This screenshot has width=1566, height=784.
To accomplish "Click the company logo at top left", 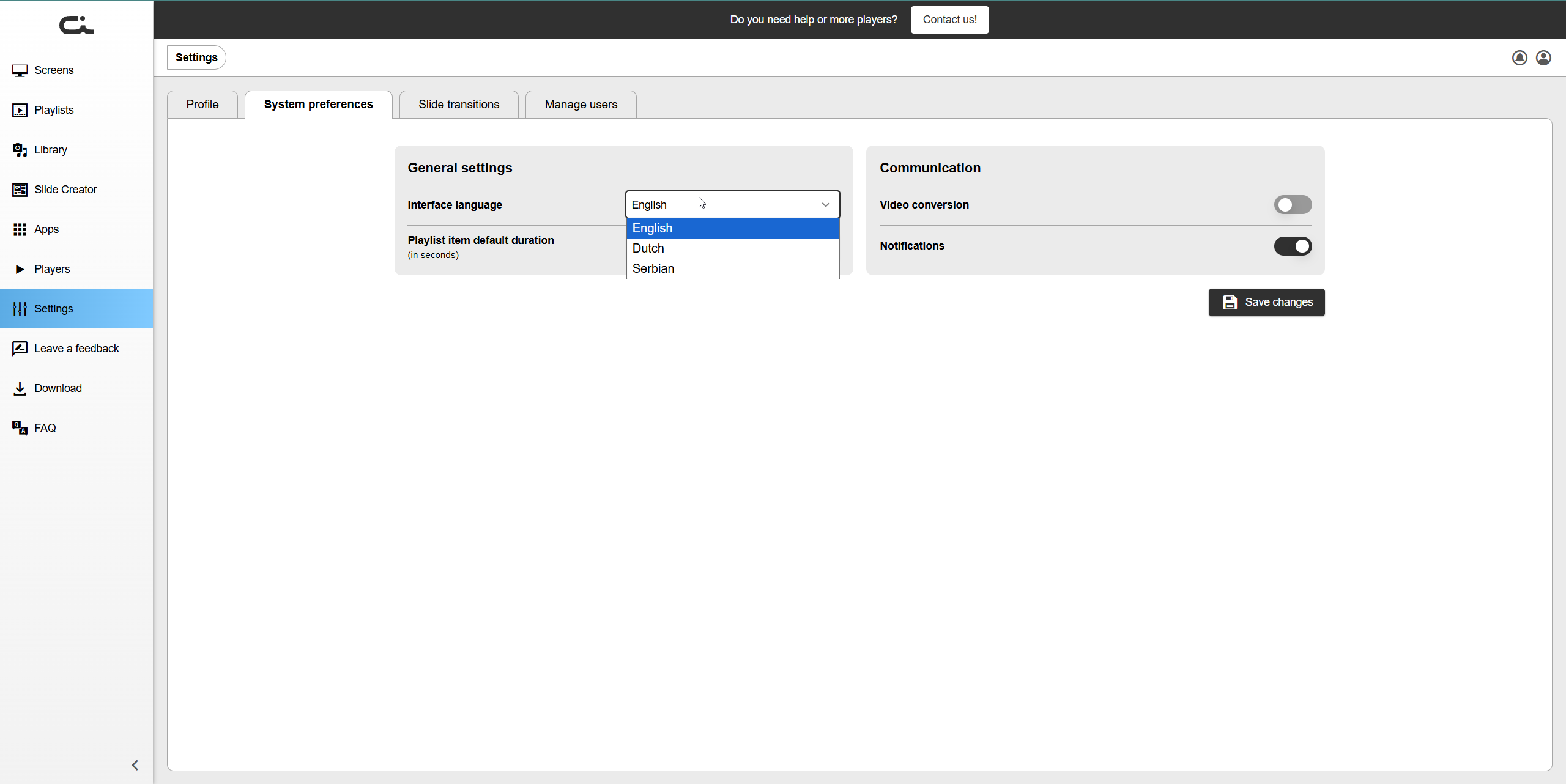I will click(x=76, y=24).
